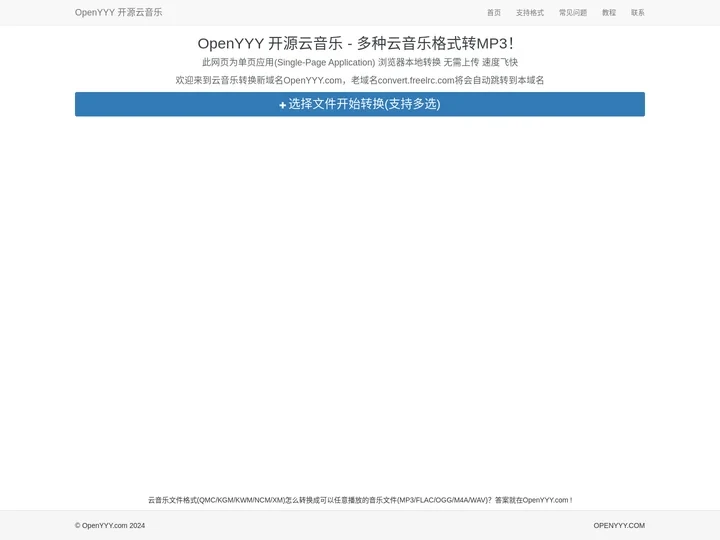
Task: Click the heading OpenYYY 开源云音乐 - 多种云音乐格式转MP3!
Action: coord(355,44)
